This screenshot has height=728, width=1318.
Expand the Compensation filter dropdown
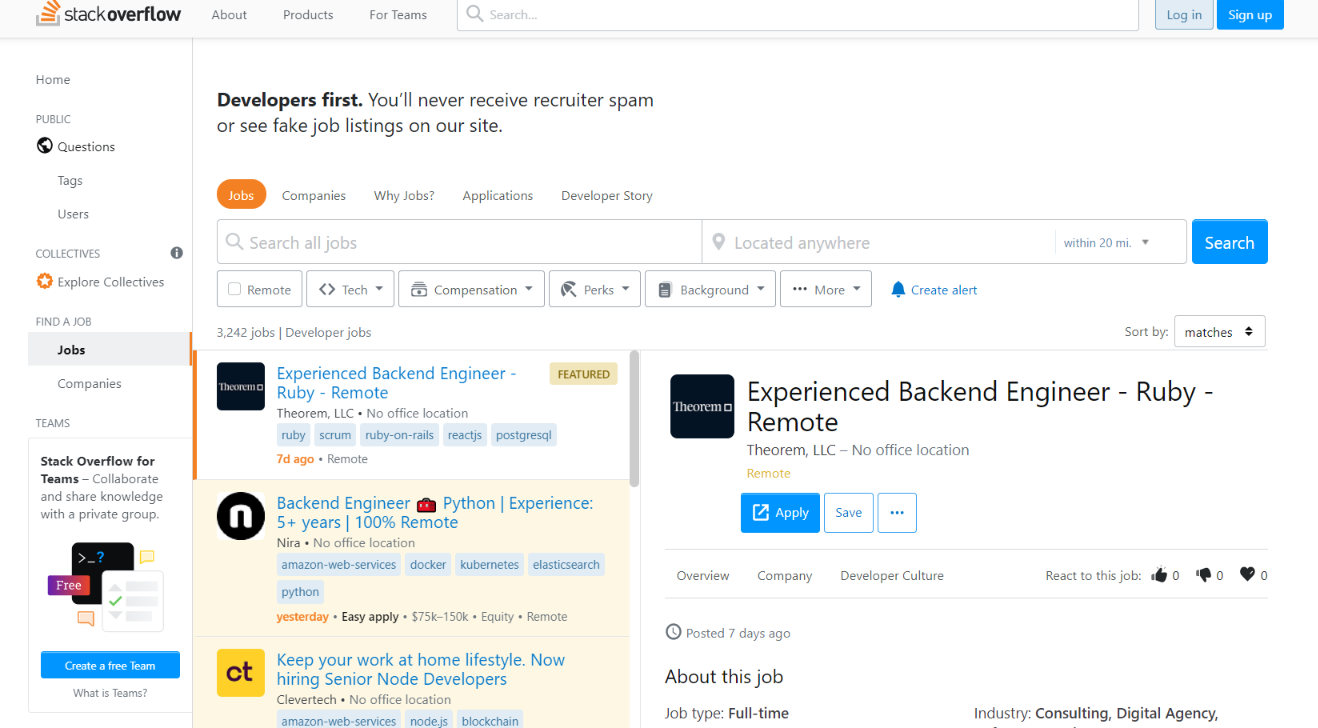point(472,289)
